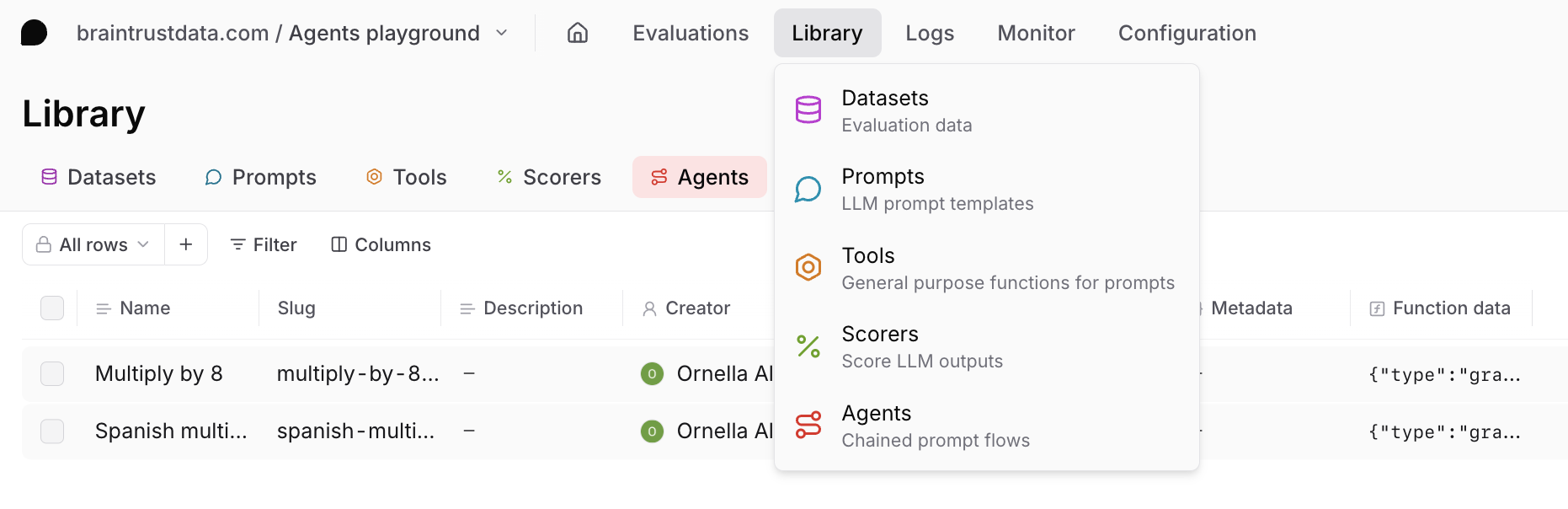This screenshot has width=1568, height=509.
Task: Click the Filter button above the table
Action: (262, 244)
